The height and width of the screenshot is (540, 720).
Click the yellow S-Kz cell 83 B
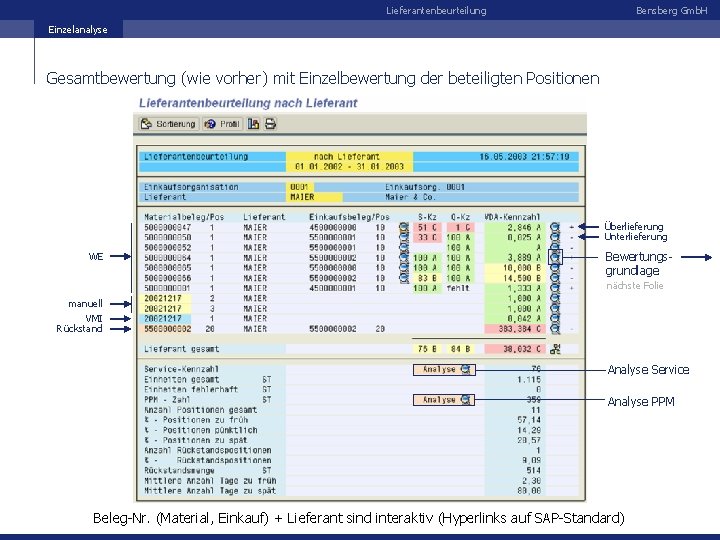pyautogui.click(x=427, y=278)
